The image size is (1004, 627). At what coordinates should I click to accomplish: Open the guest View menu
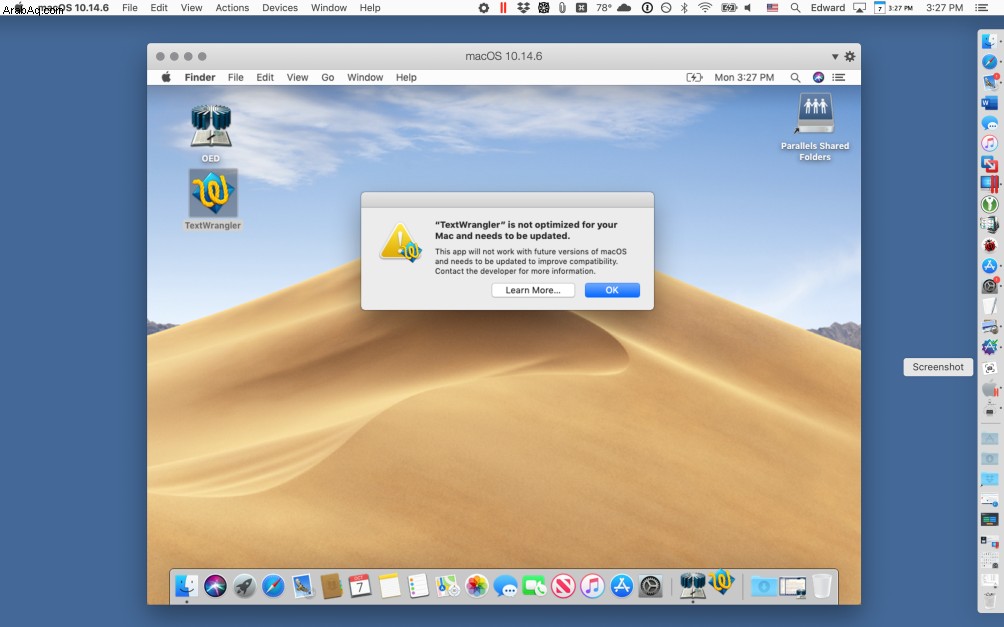(297, 77)
